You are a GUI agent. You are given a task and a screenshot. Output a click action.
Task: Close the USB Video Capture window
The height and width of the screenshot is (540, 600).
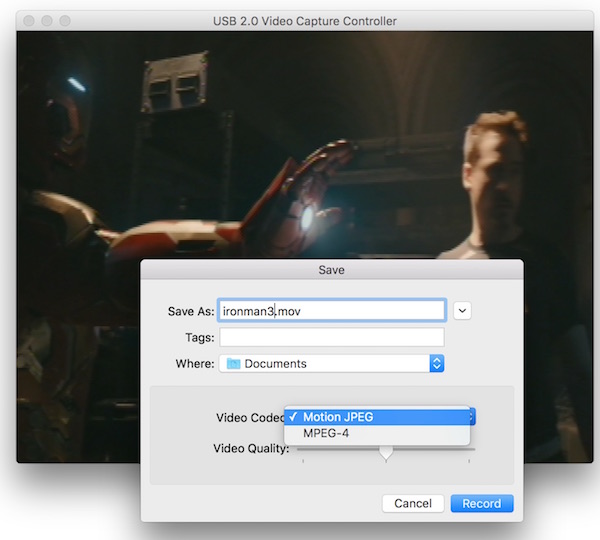click(x=29, y=21)
